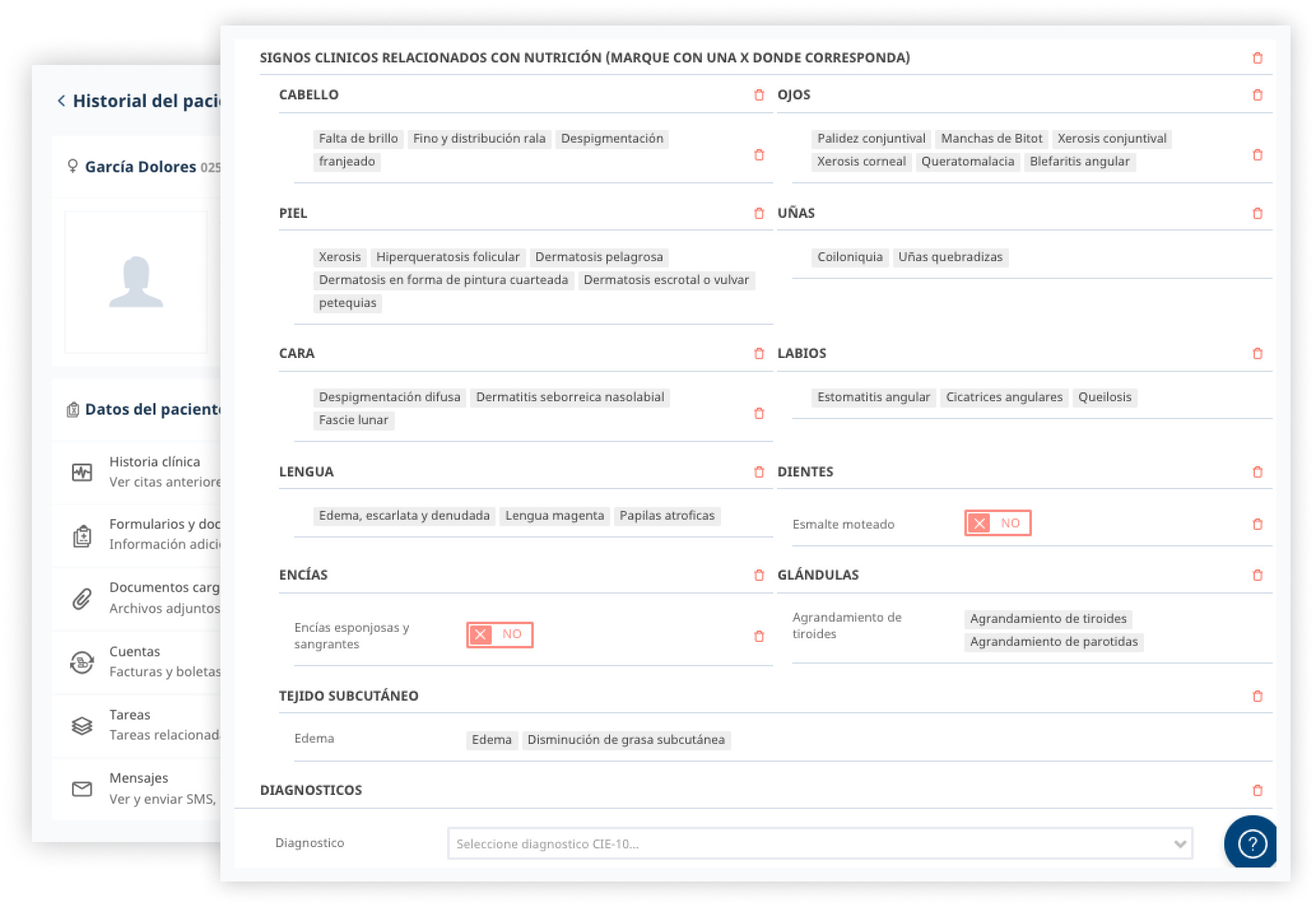Click the Tareas layers icon
The height and width of the screenshot is (907, 1316).
(82, 725)
